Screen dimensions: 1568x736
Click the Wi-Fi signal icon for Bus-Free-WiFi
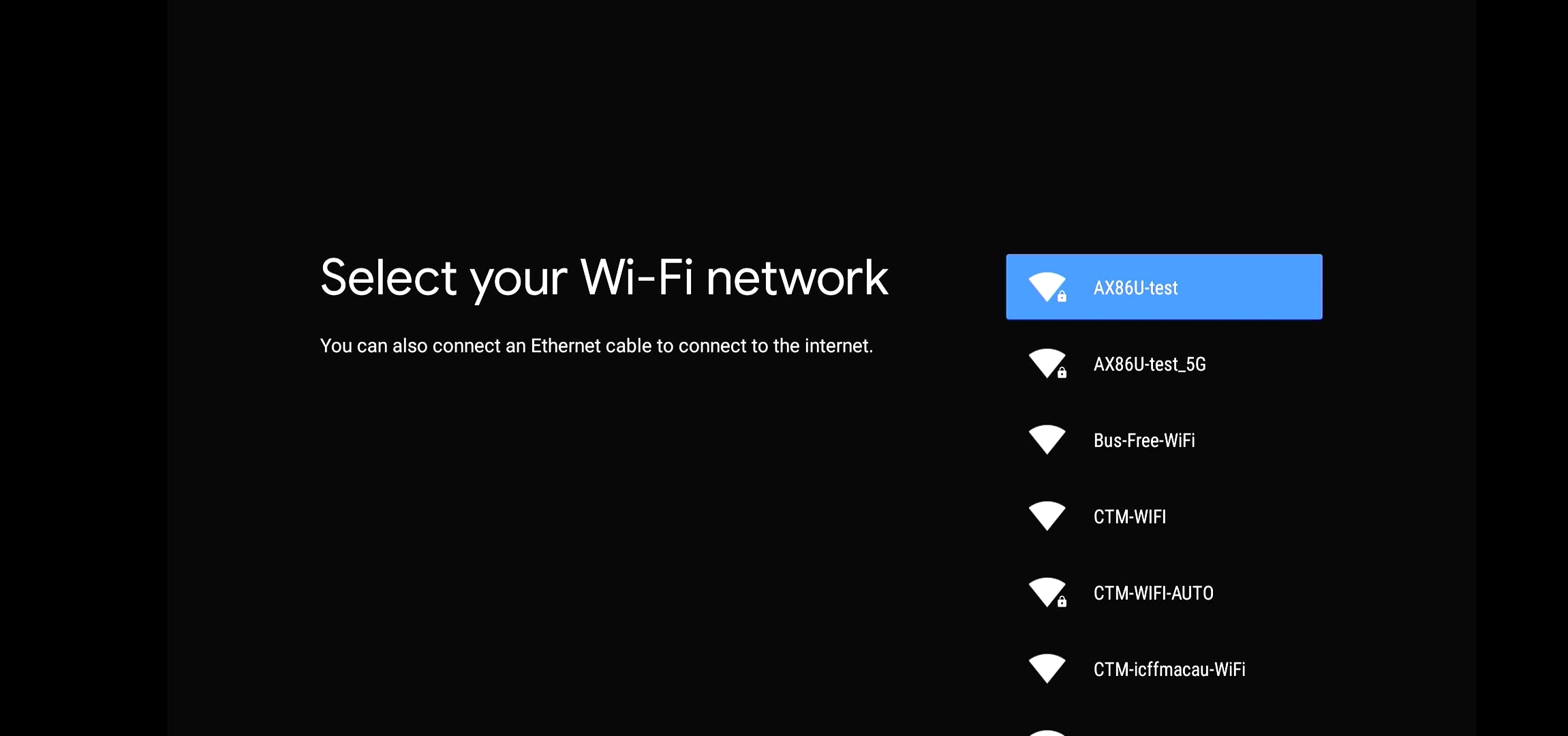(1047, 440)
